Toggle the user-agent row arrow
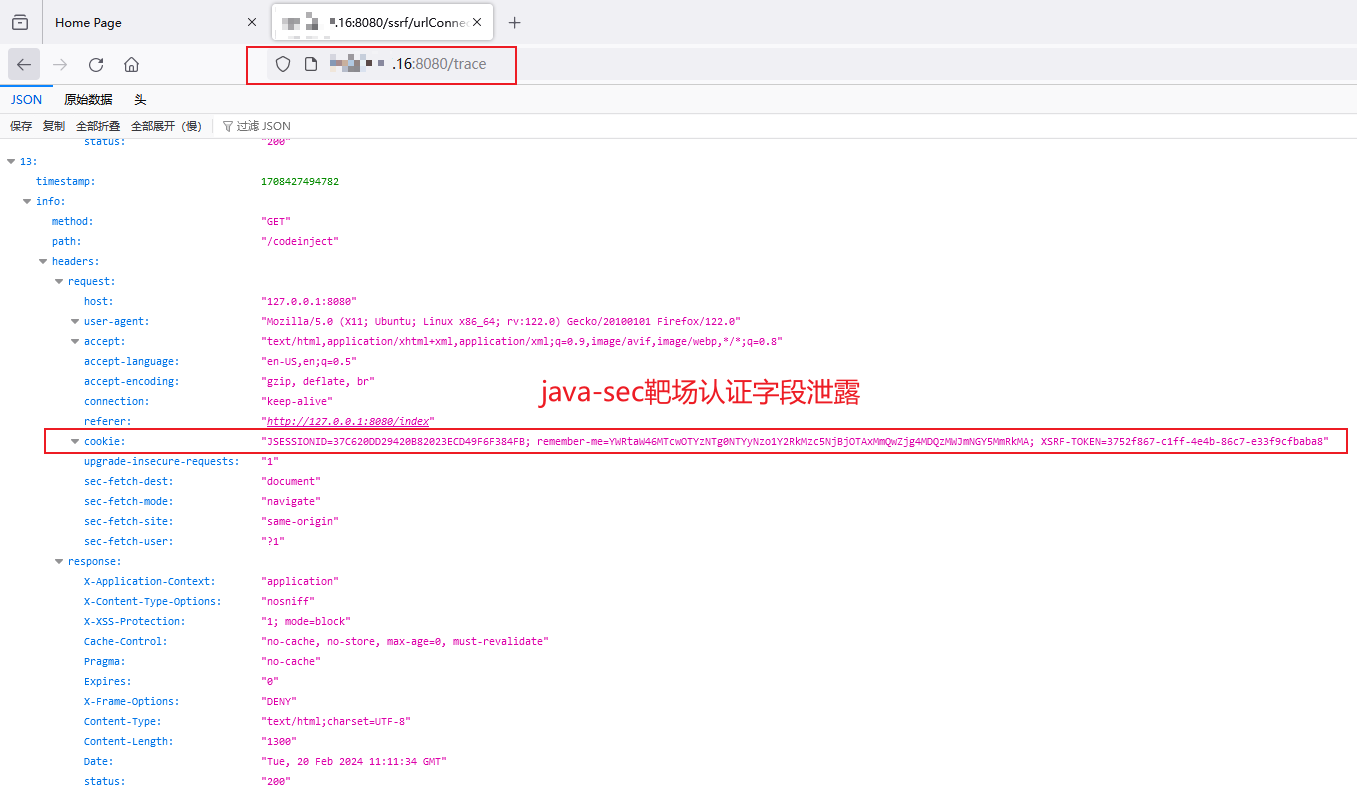Viewport: 1357px width, 792px height. pyautogui.click(x=75, y=321)
